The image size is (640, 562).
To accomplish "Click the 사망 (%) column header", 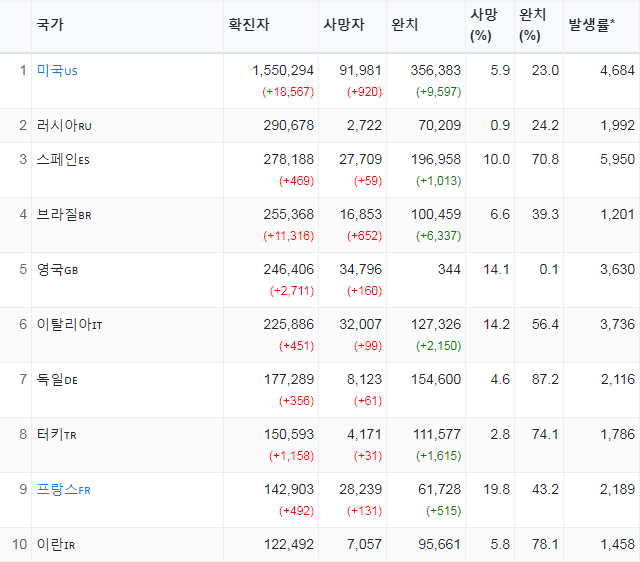I will (x=484, y=25).
